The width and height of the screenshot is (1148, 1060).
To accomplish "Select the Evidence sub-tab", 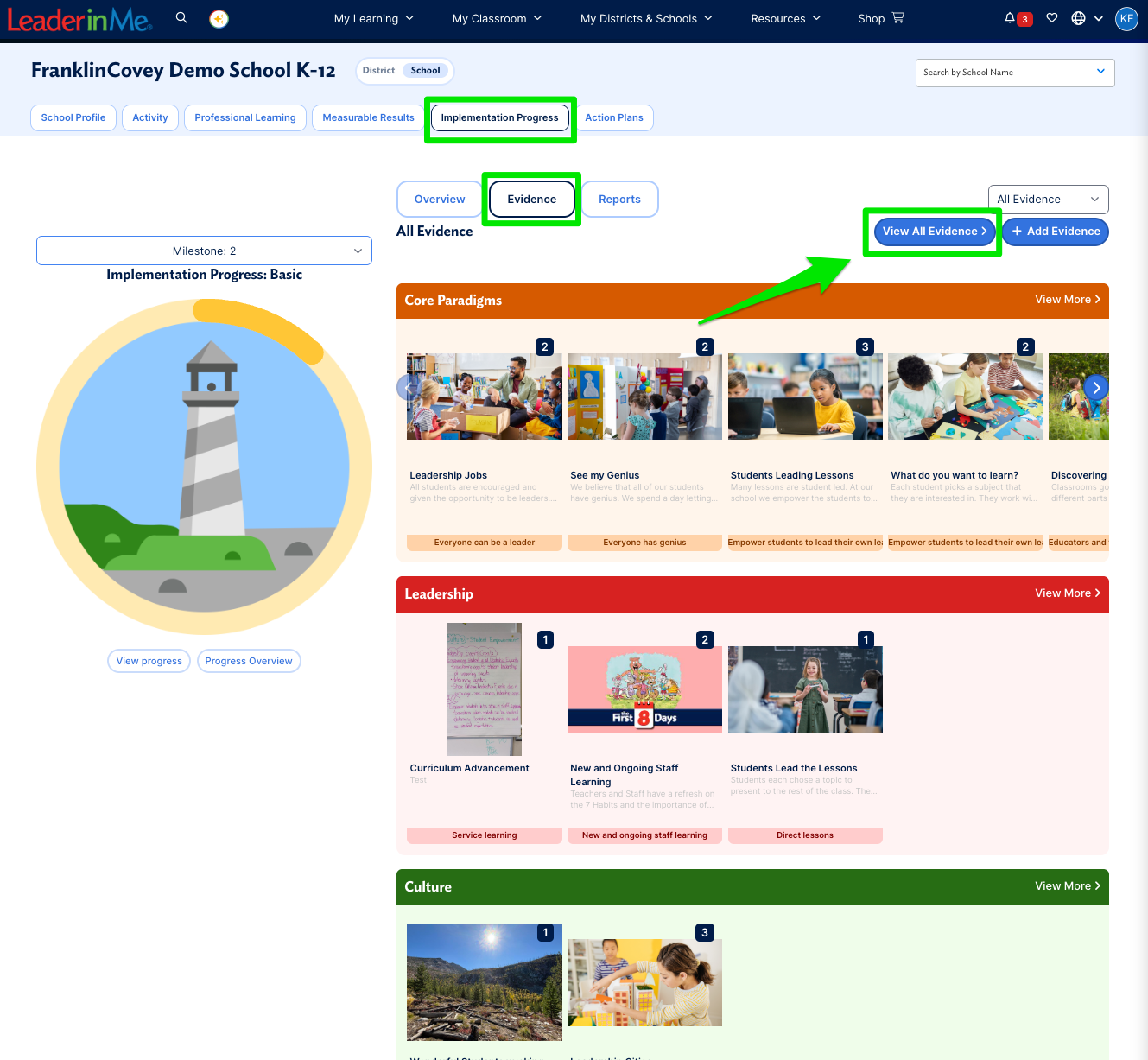I will pos(532,200).
